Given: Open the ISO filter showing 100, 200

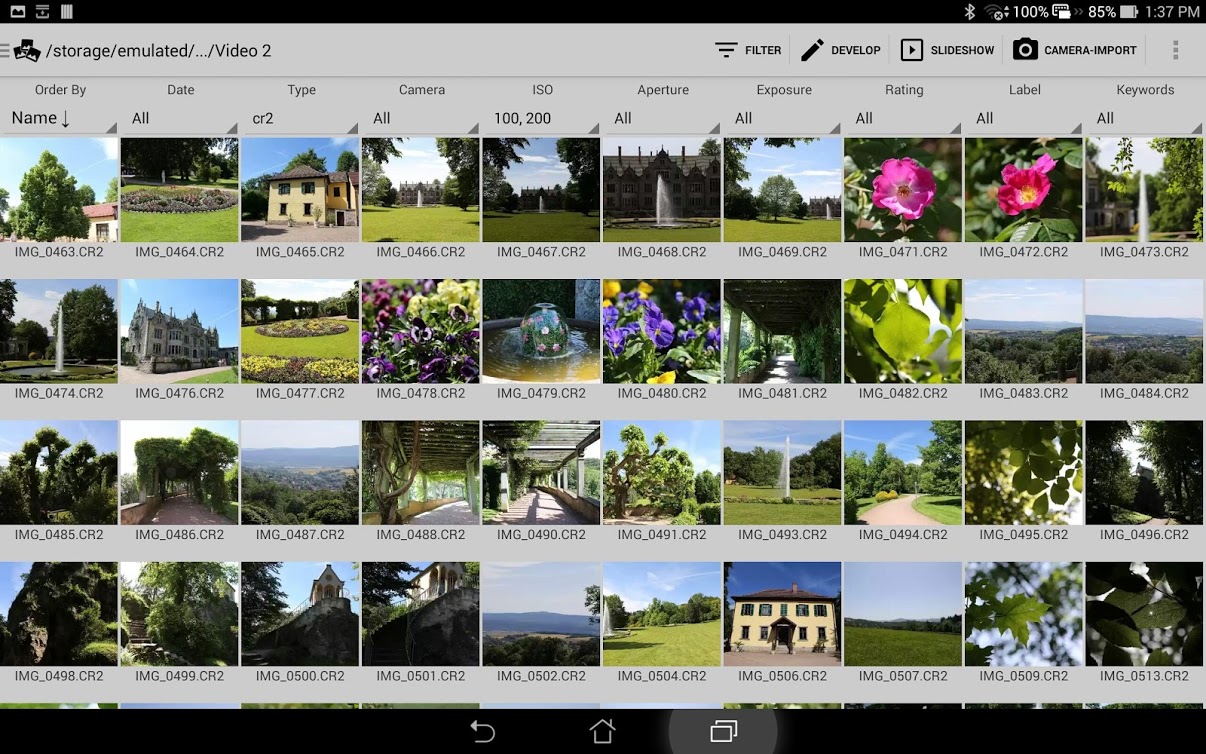Looking at the screenshot, I should (x=541, y=118).
